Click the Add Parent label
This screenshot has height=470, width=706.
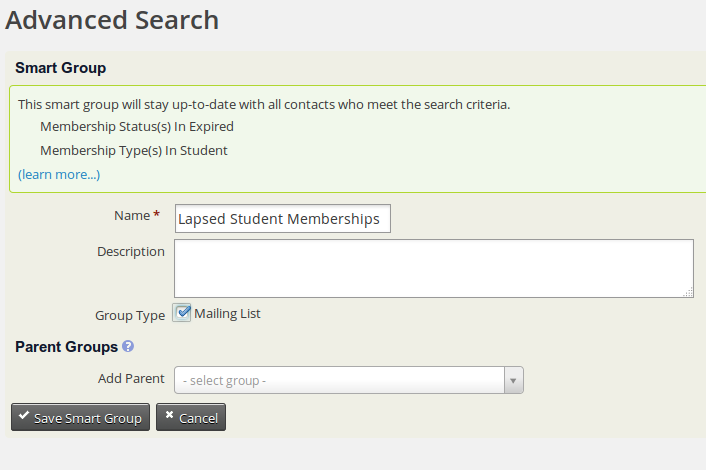coord(131,378)
